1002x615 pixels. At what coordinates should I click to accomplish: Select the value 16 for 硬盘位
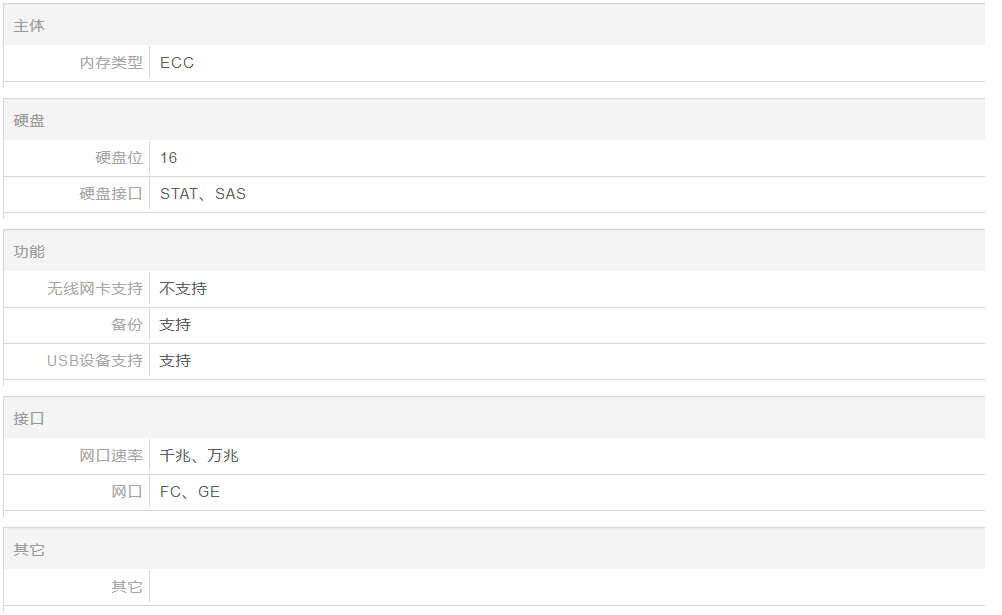[169, 158]
